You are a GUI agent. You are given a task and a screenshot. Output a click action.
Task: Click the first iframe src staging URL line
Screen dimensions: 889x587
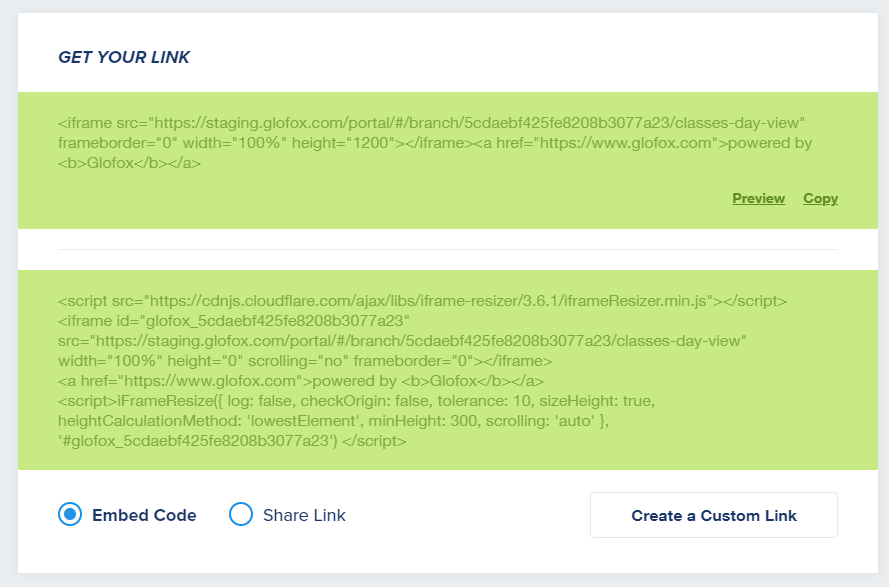pyautogui.click(x=431, y=123)
